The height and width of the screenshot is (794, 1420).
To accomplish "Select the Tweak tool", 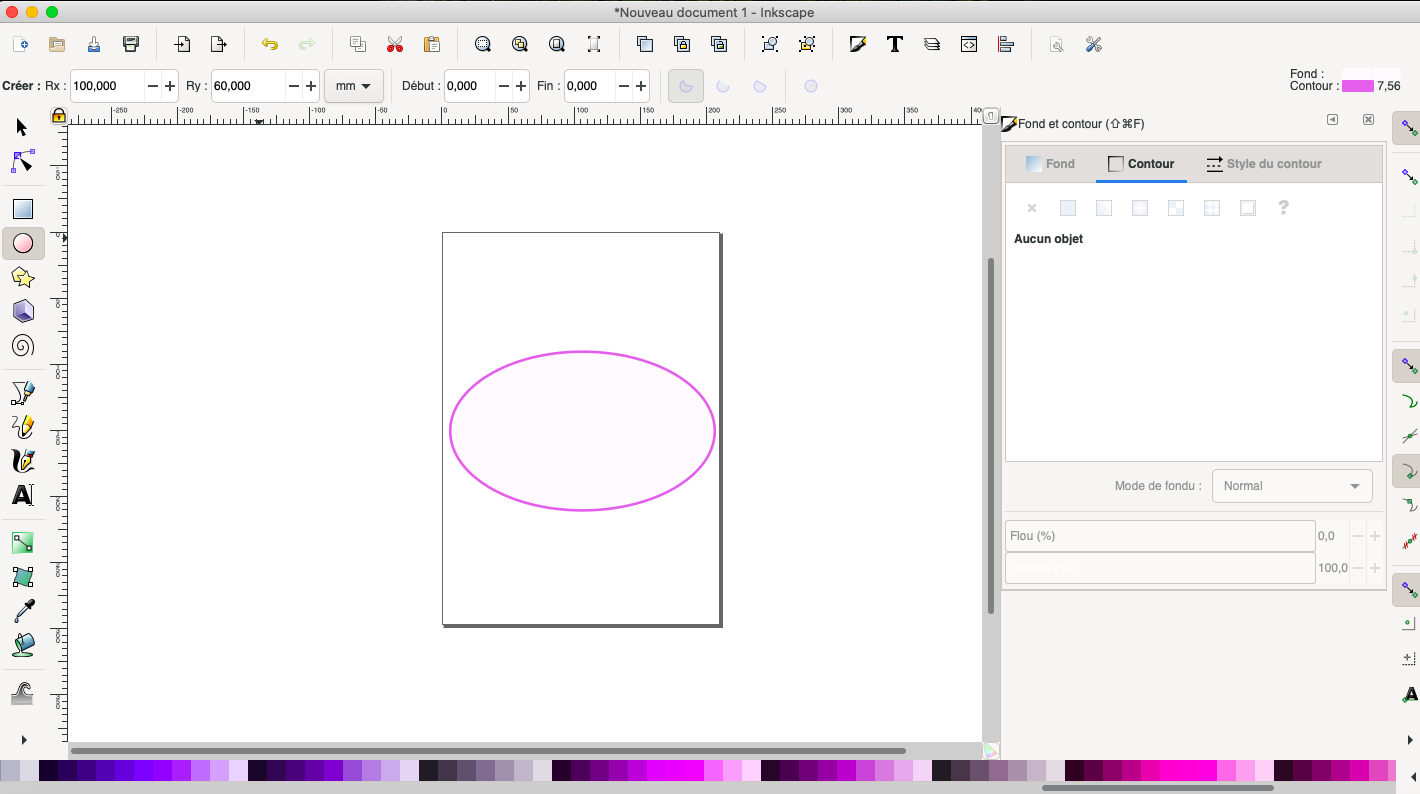I will click(22, 693).
